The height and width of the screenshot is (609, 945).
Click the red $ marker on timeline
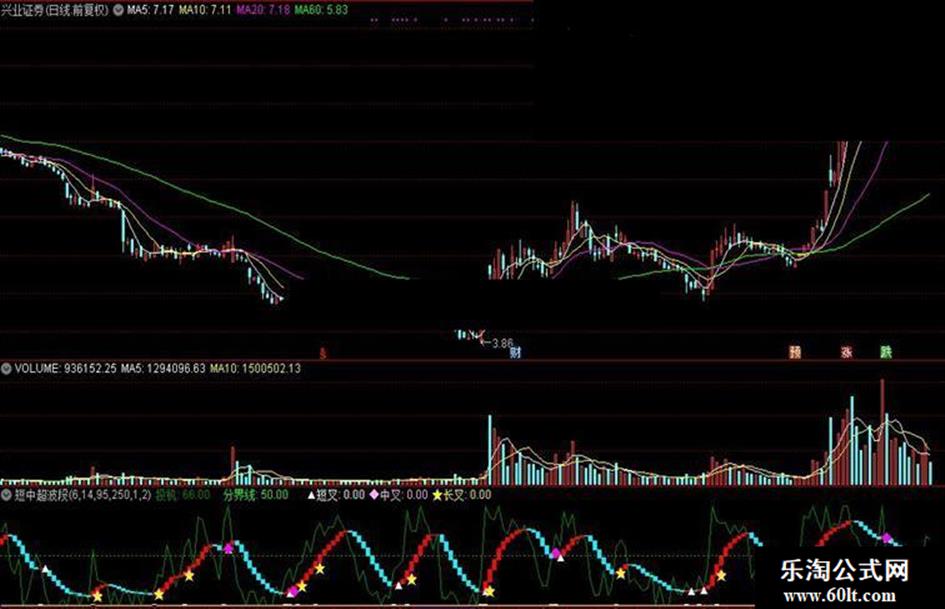323,353
